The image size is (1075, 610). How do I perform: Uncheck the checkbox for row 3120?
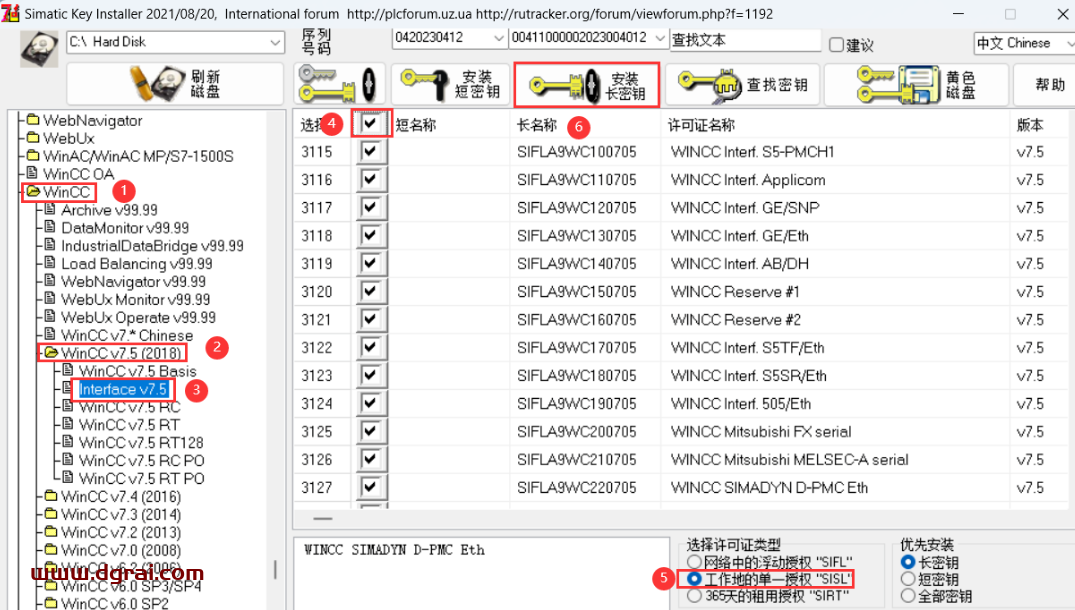coord(372,292)
